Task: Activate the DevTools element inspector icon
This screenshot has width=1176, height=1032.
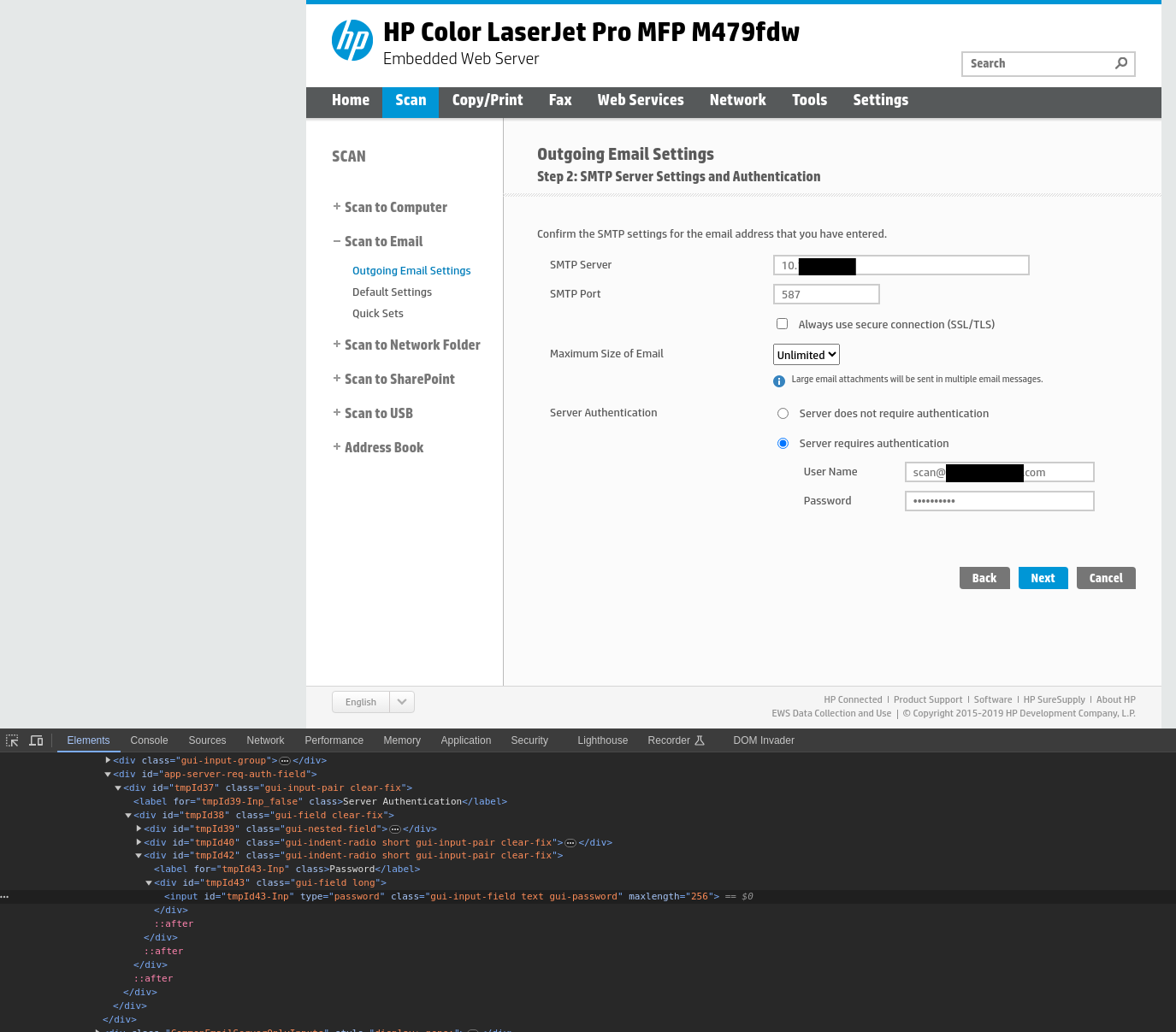Action: point(12,740)
